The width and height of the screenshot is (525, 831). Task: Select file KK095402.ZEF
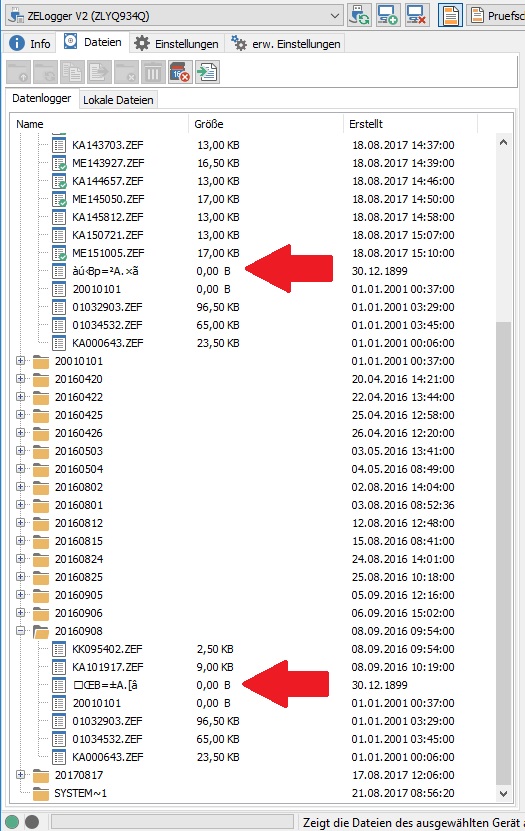pos(108,649)
